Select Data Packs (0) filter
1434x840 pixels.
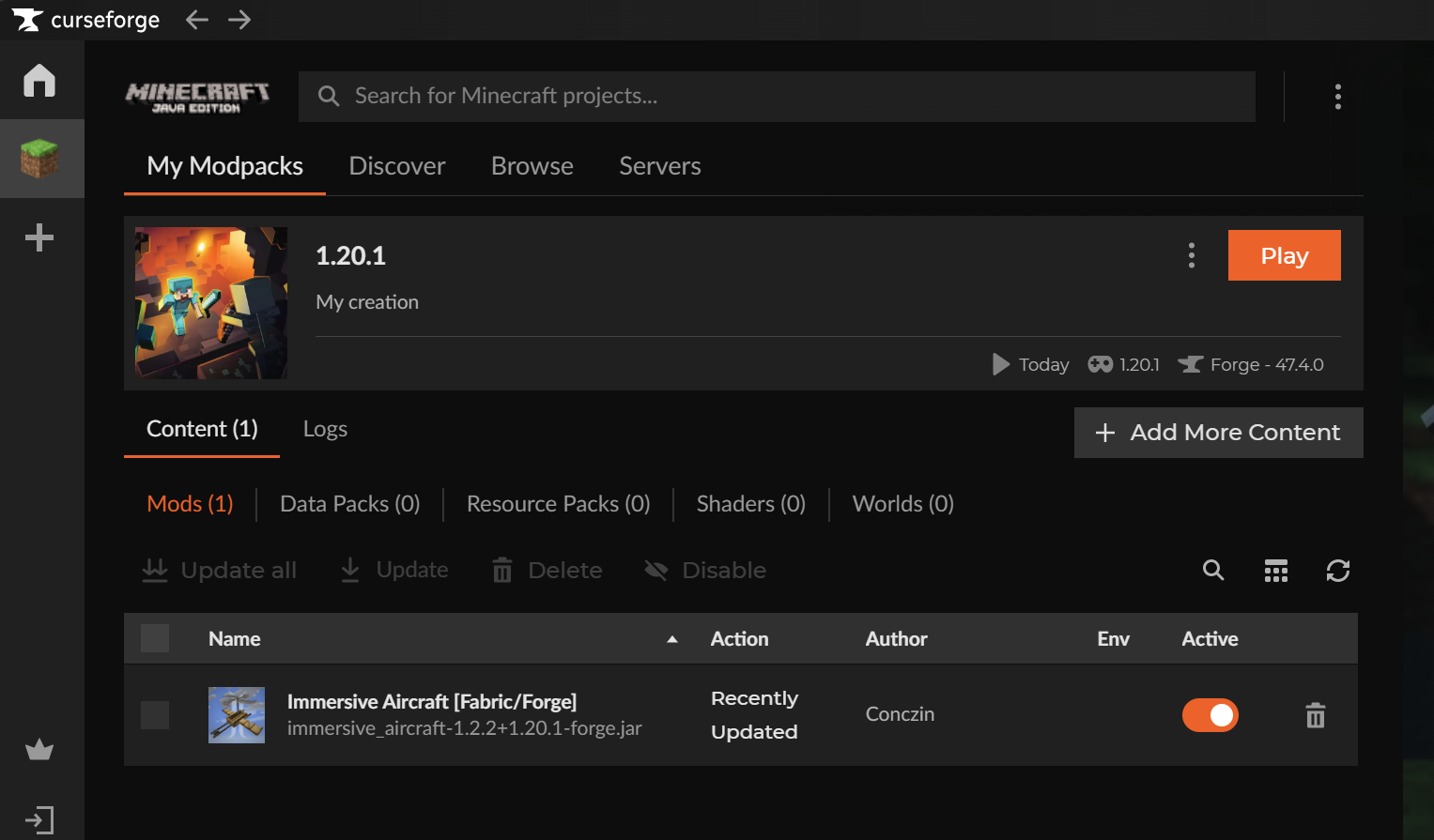350,504
